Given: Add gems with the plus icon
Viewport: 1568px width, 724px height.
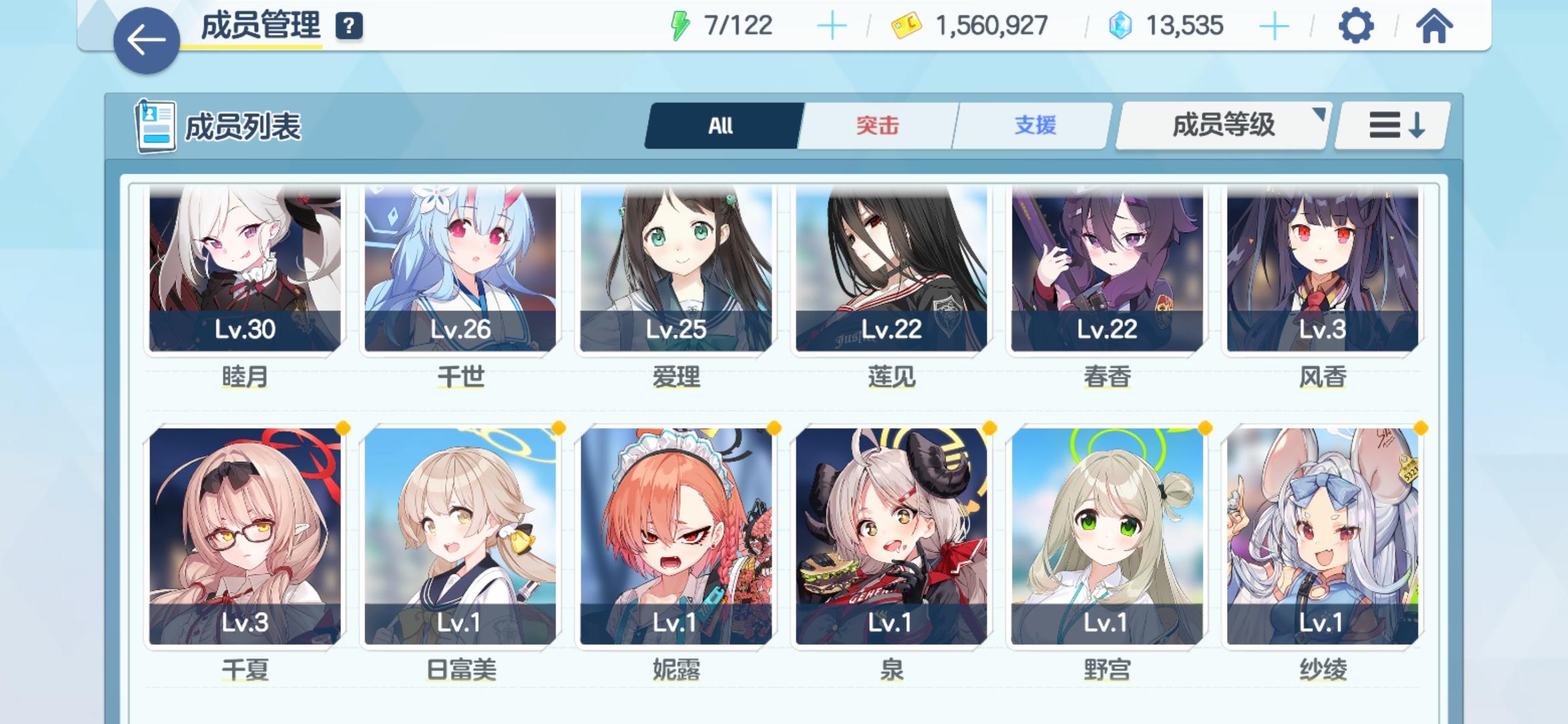Looking at the screenshot, I should click(1274, 27).
